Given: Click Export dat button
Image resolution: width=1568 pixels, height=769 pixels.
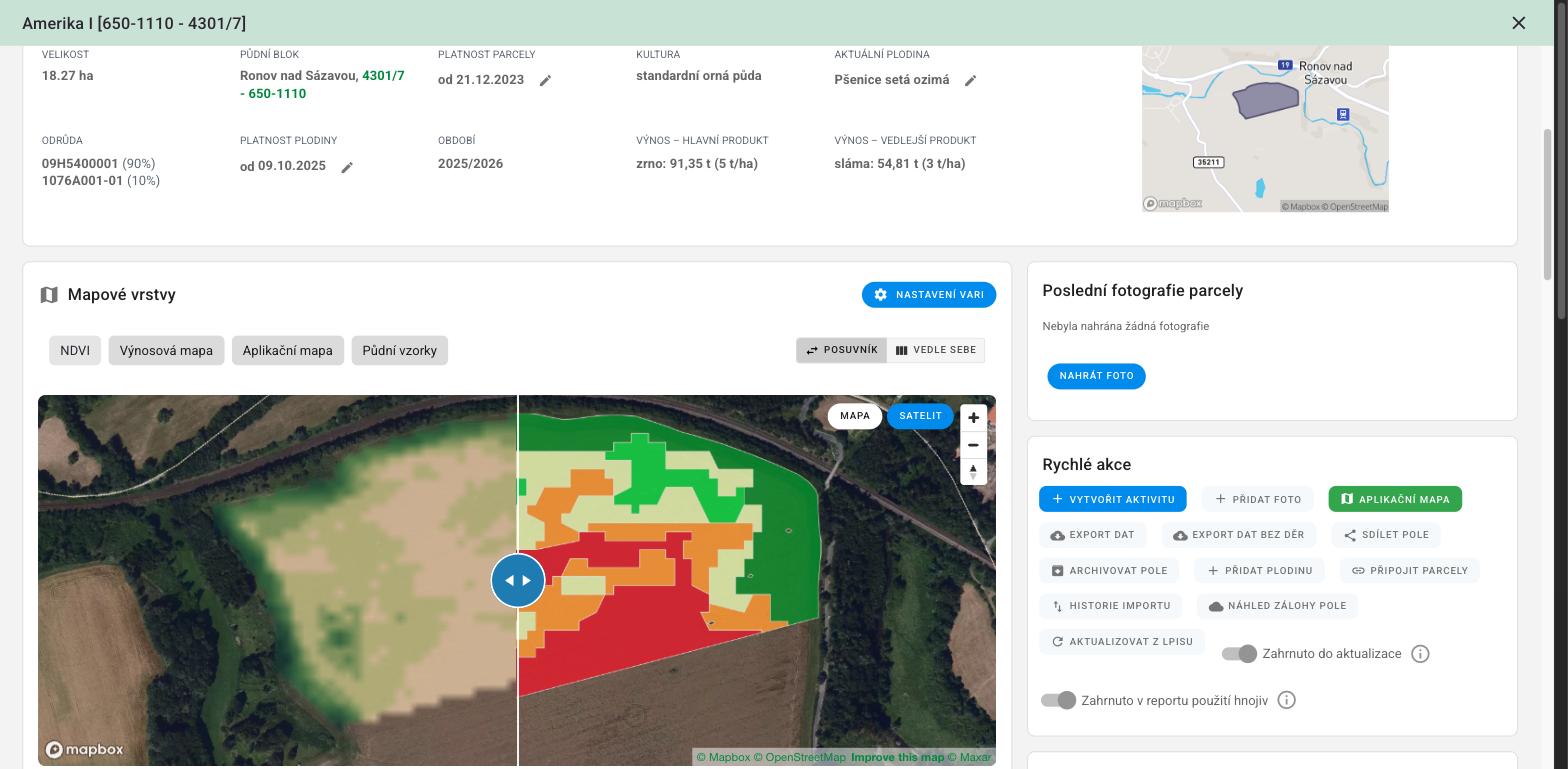Looking at the screenshot, I should [x=1093, y=535].
